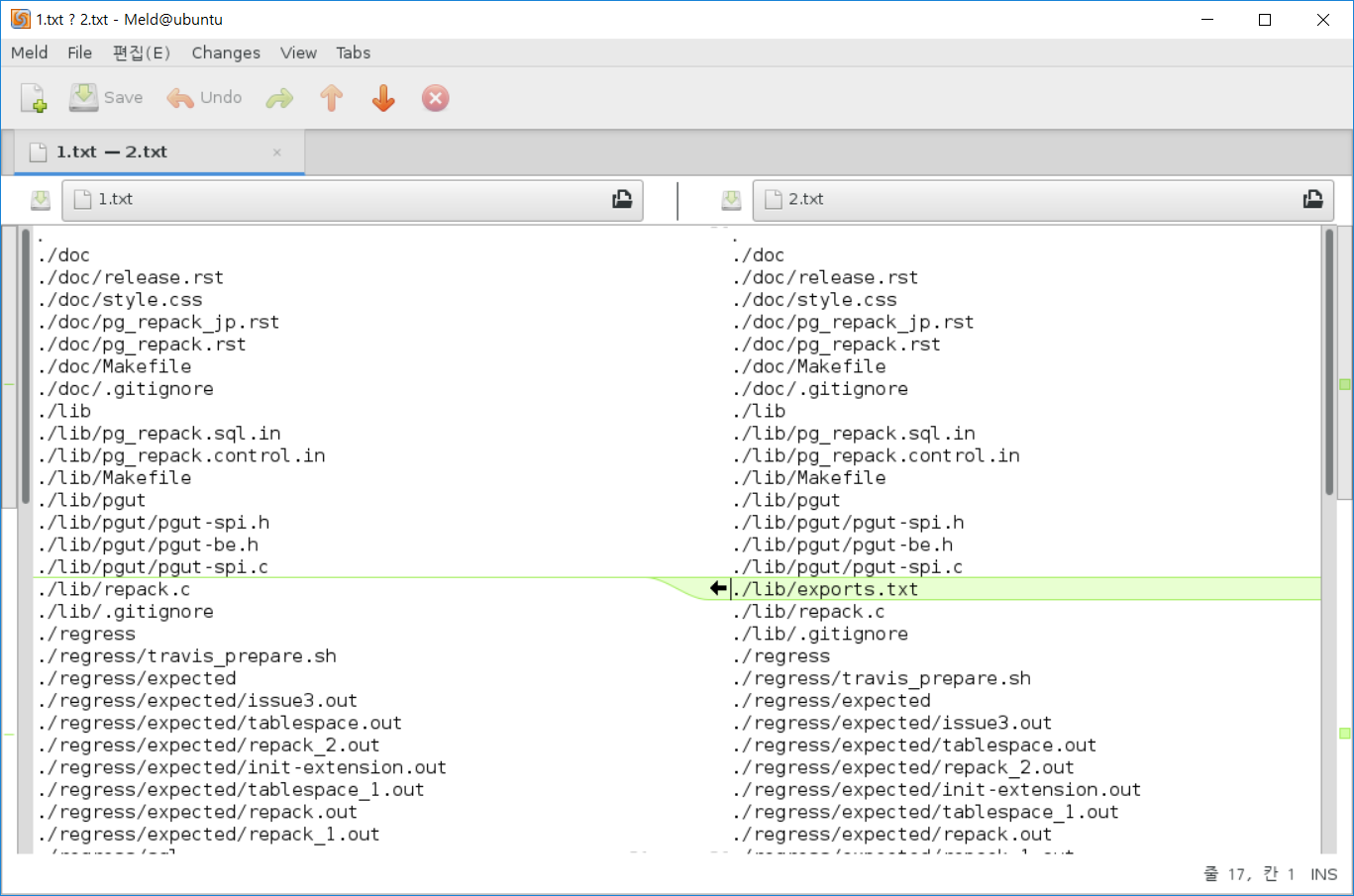The height and width of the screenshot is (896, 1354).
Task: Open the View menu
Action: coord(298,52)
